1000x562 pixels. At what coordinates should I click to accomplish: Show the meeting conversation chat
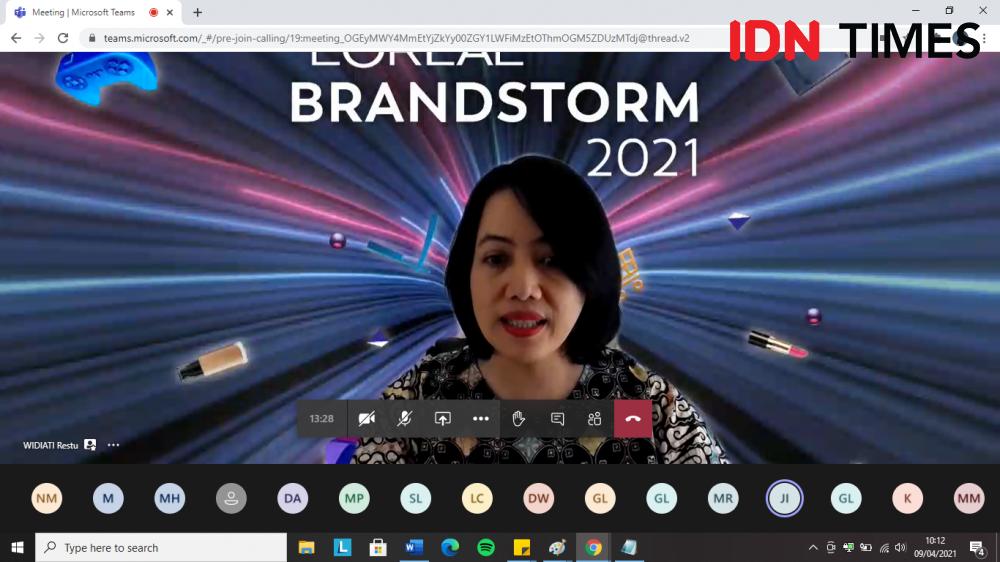coord(557,419)
